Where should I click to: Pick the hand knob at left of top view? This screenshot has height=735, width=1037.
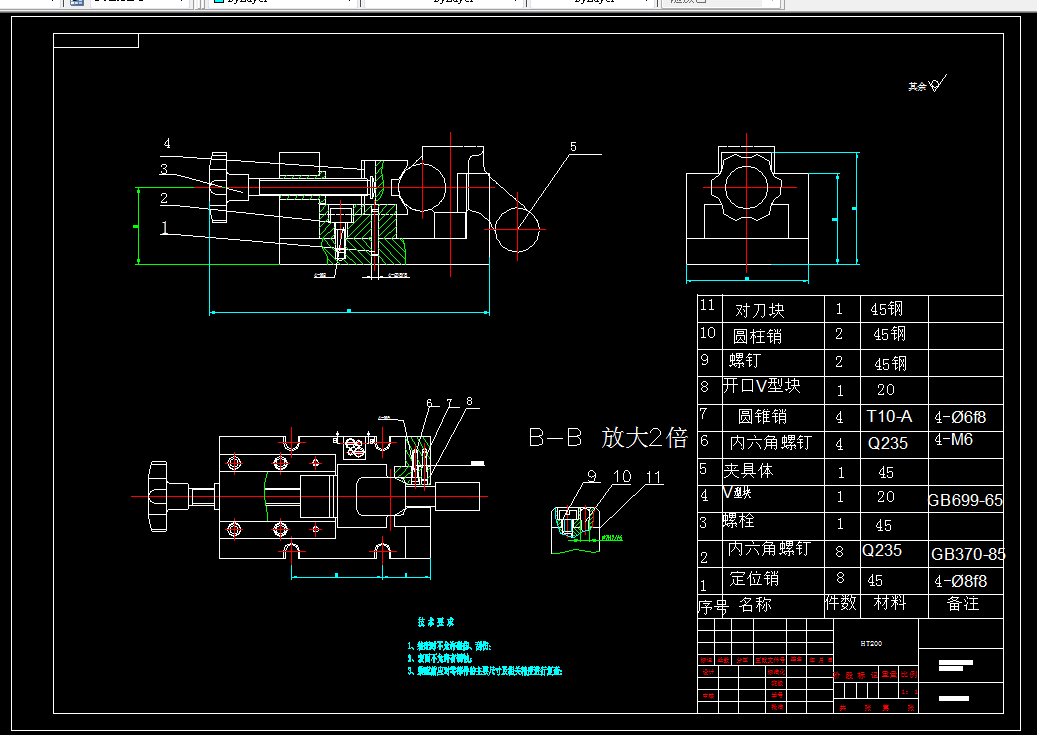(159, 496)
